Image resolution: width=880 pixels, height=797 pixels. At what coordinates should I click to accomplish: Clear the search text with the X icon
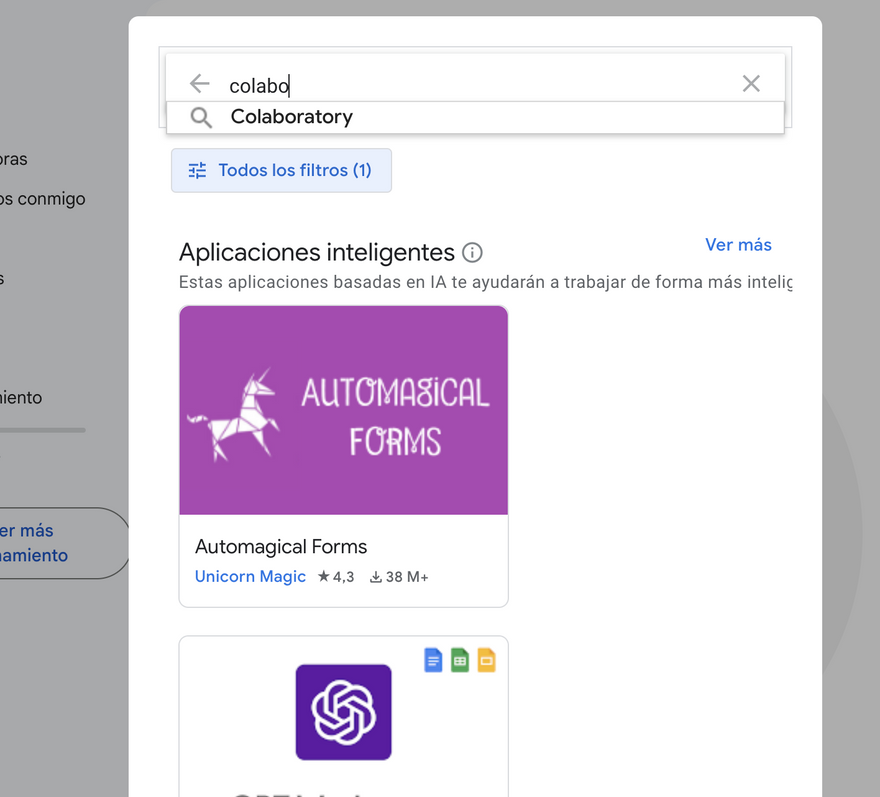click(x=751, y=84)
